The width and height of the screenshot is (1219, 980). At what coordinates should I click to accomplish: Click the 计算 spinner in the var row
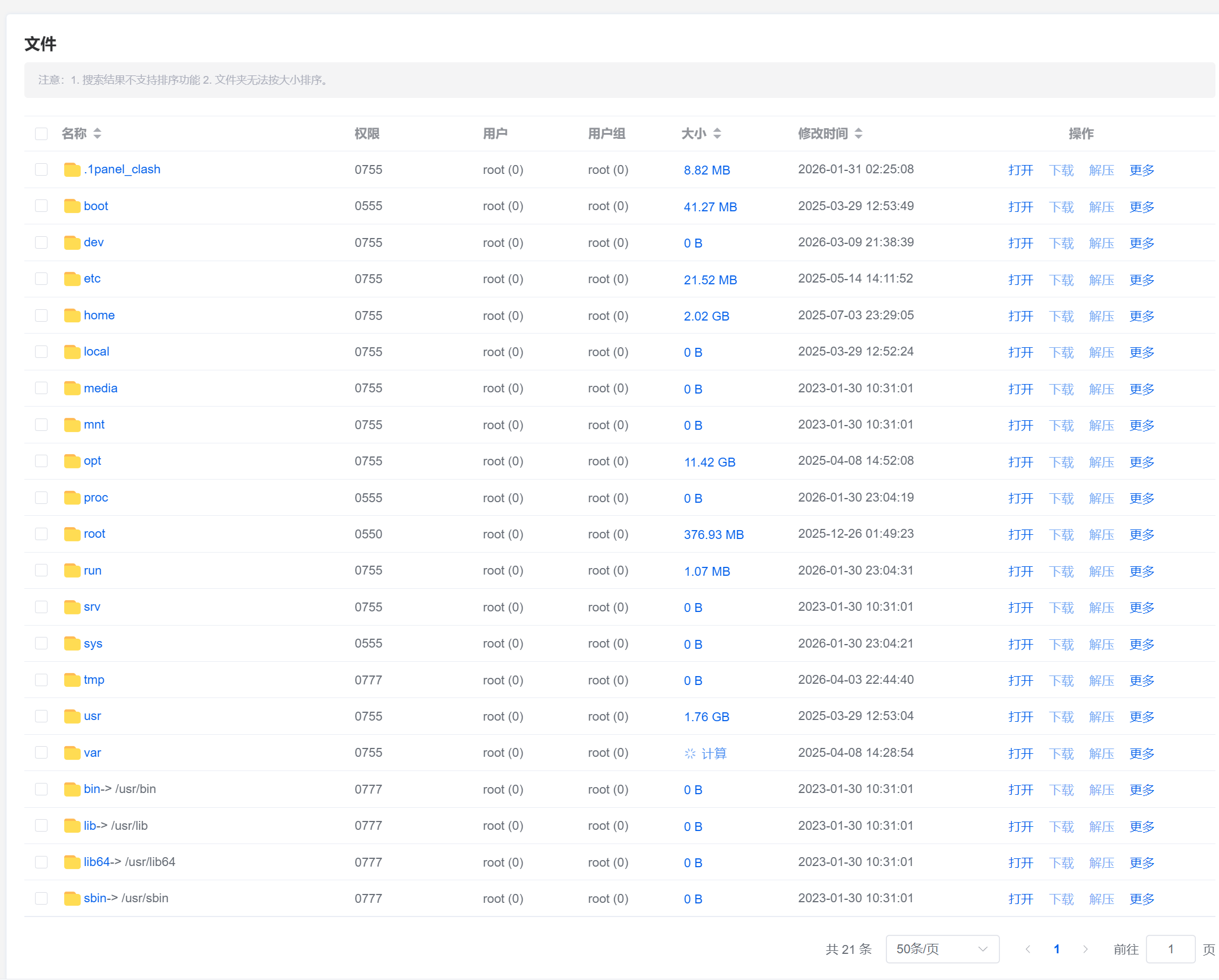click(690, 753)
